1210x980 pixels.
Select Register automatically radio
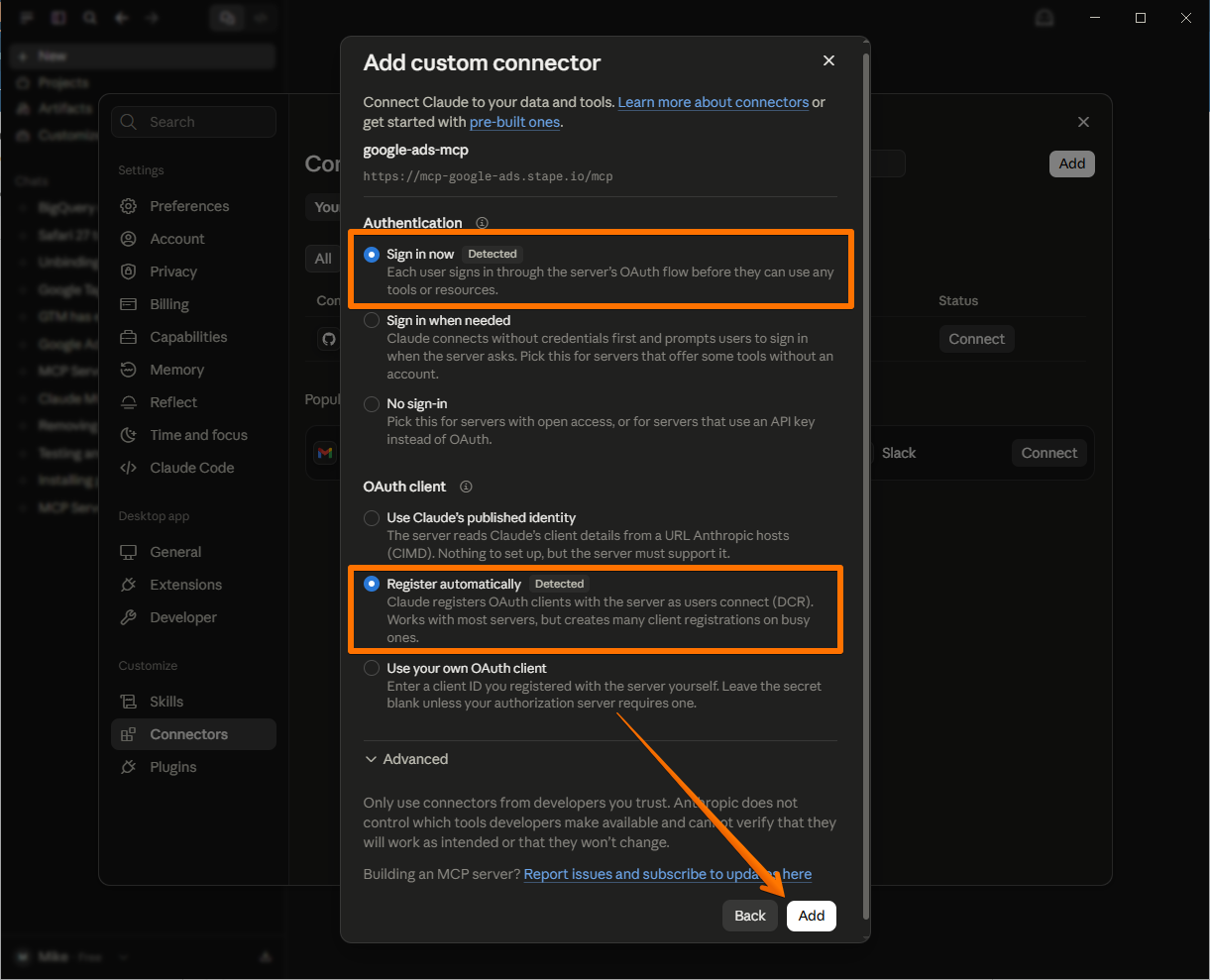tap(371, 584)
